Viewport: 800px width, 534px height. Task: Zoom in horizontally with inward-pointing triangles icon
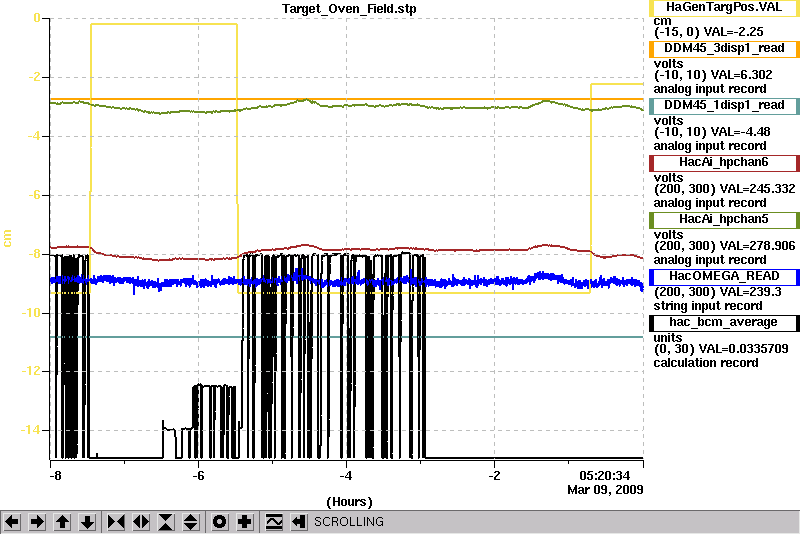[x=116, y=522]
